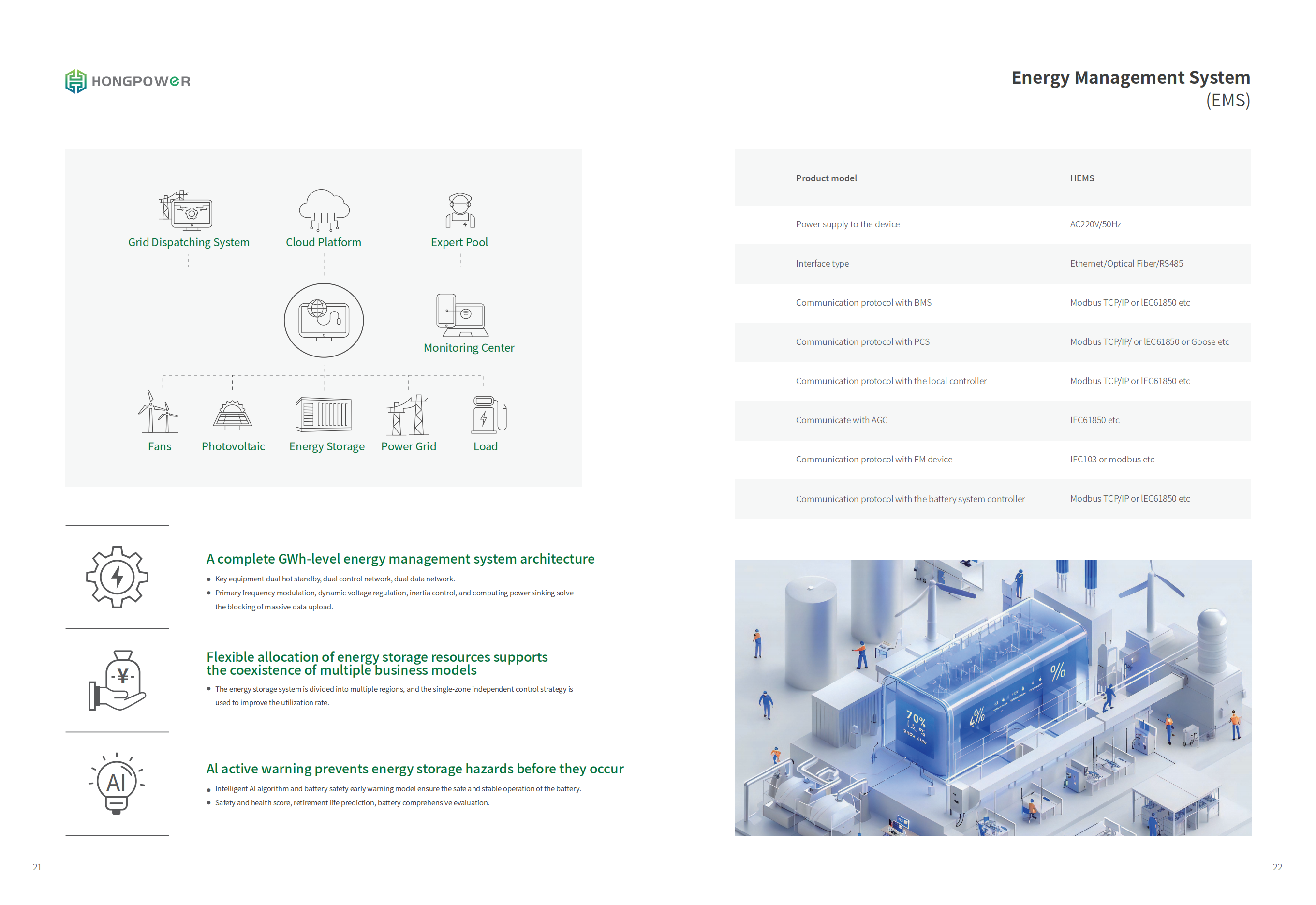1316x905 pixels.
Task: Click the Interface type table row
Action: tap(822, 264)
